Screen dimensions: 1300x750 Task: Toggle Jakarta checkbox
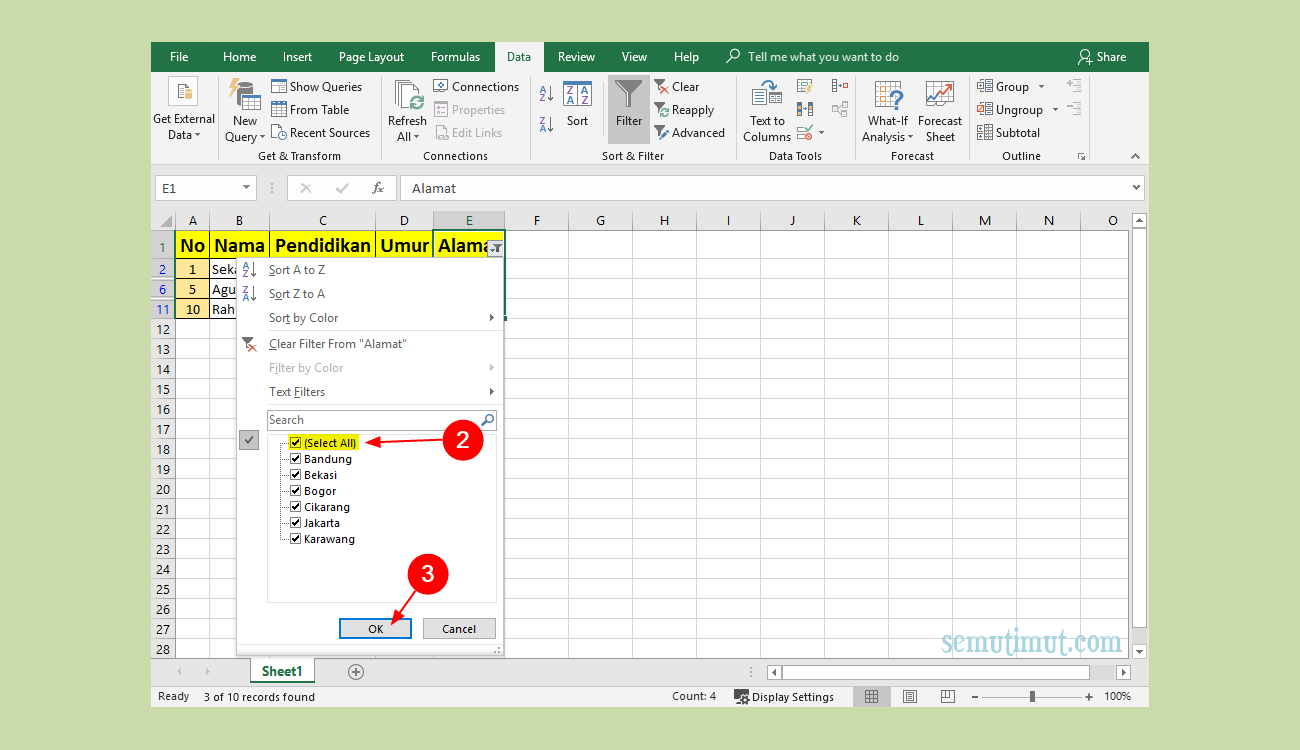click(x=295, y=523)
